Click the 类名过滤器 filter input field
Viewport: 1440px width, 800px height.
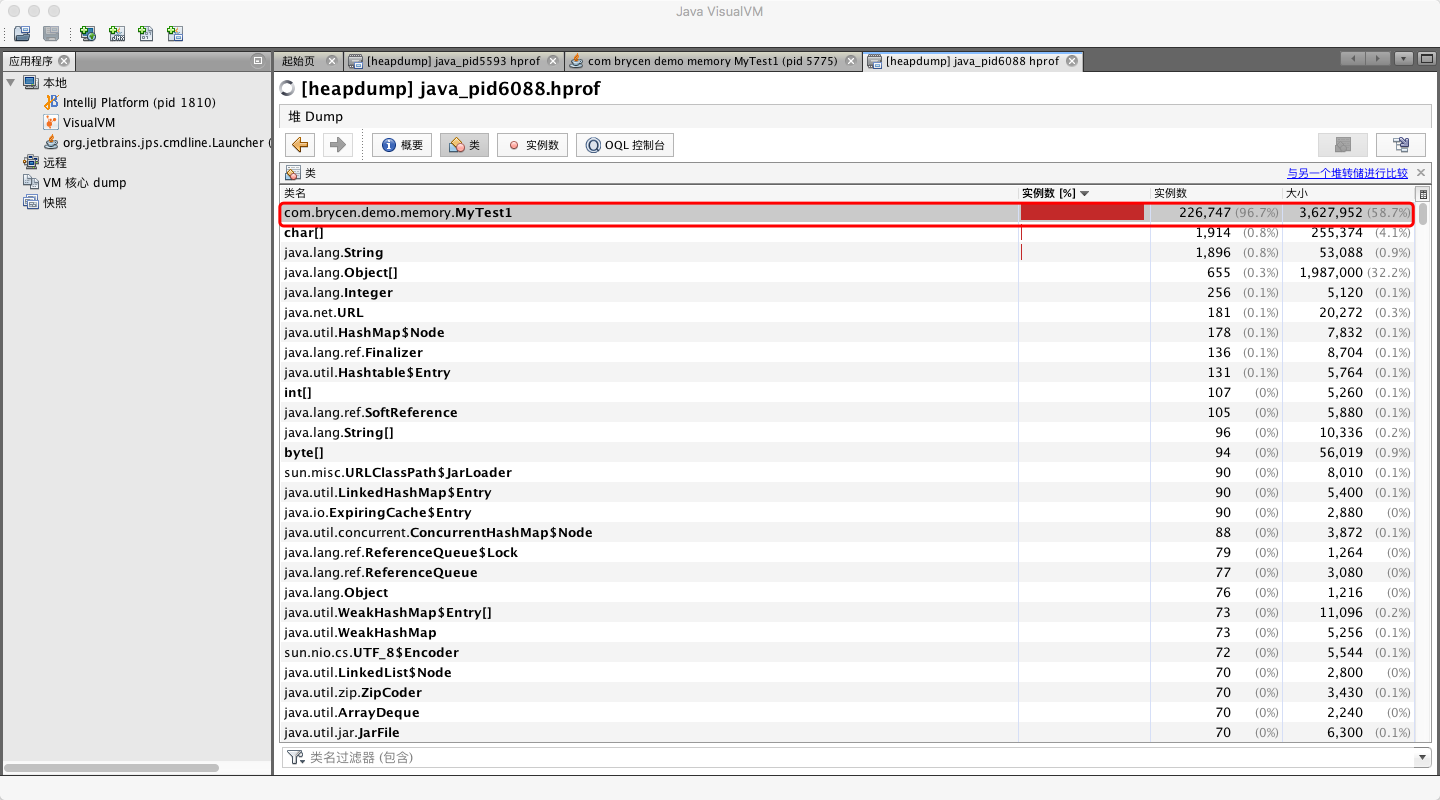point(860,758)
